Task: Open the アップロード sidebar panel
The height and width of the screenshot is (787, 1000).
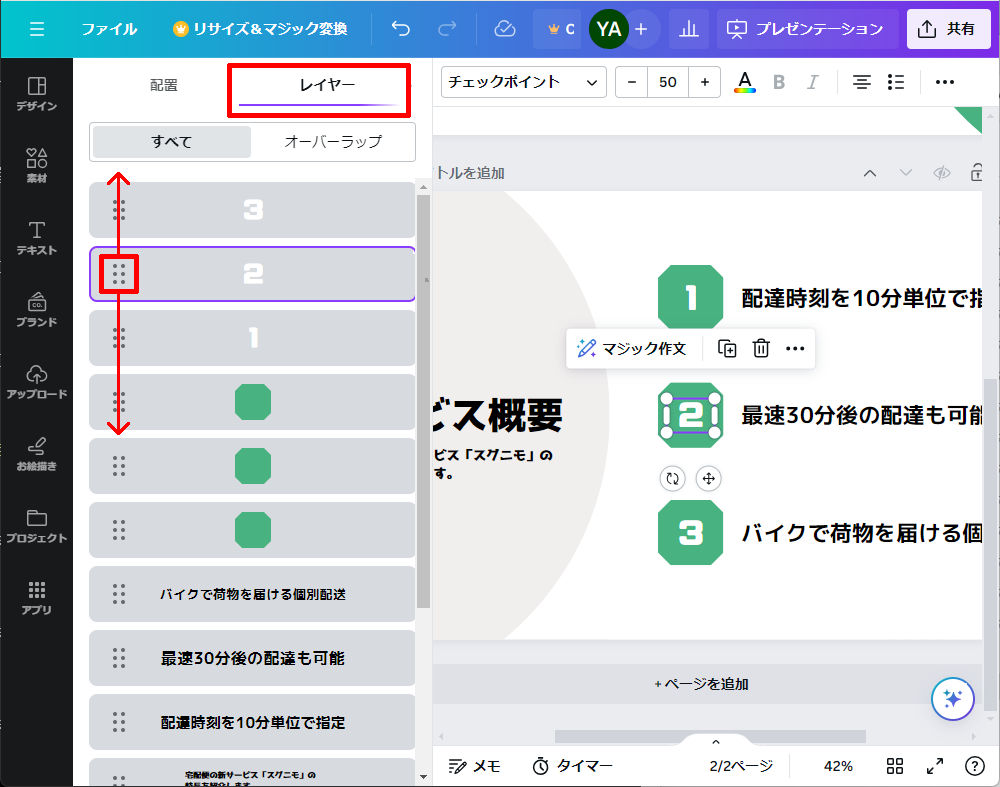Action: point(37,382)
